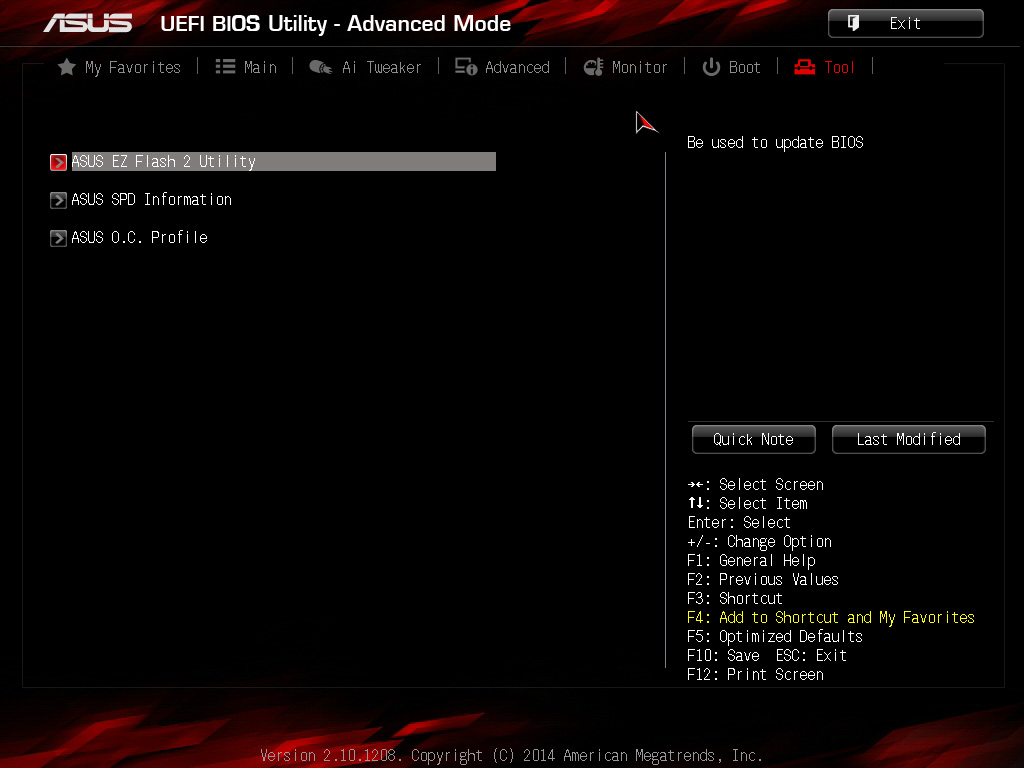Click the Ai Tweaker tab icon
Image resolution: width=1024 pixels, height=768 pixels.
coord(321,67)
